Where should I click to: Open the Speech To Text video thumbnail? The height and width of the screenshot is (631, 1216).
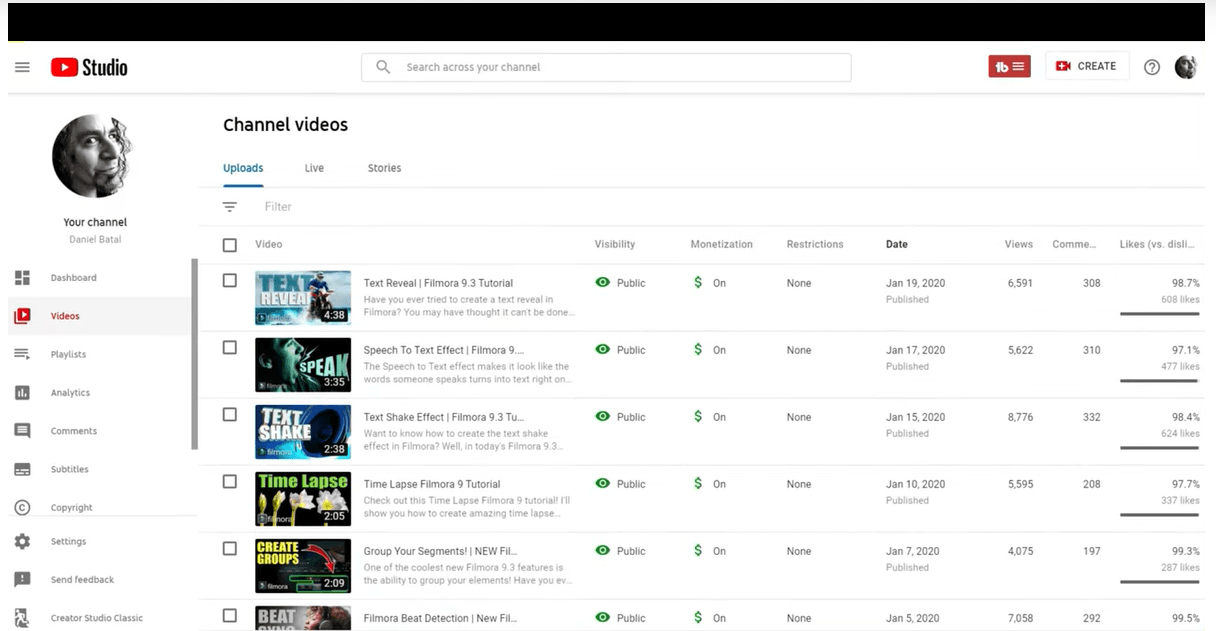(x=303, y=365)
